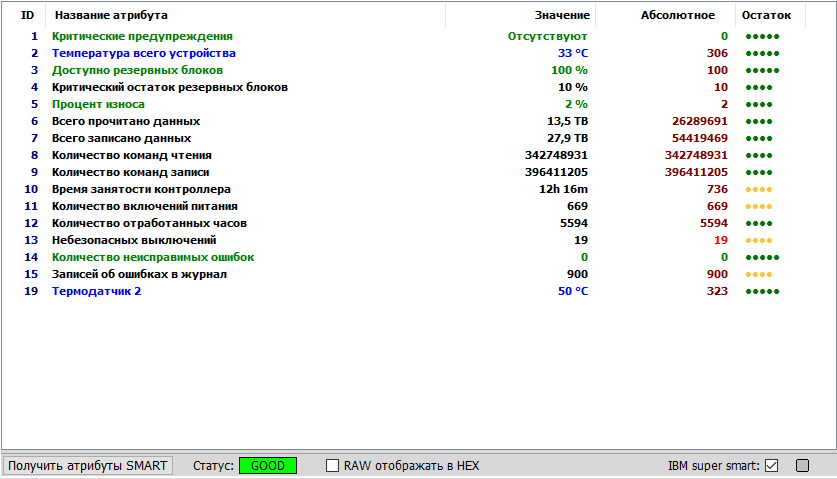Click the green GOOD status indicator
Image resolution: width=837 pixels, height=479 pixels.
pyautogui.click(x=268, y=466)
